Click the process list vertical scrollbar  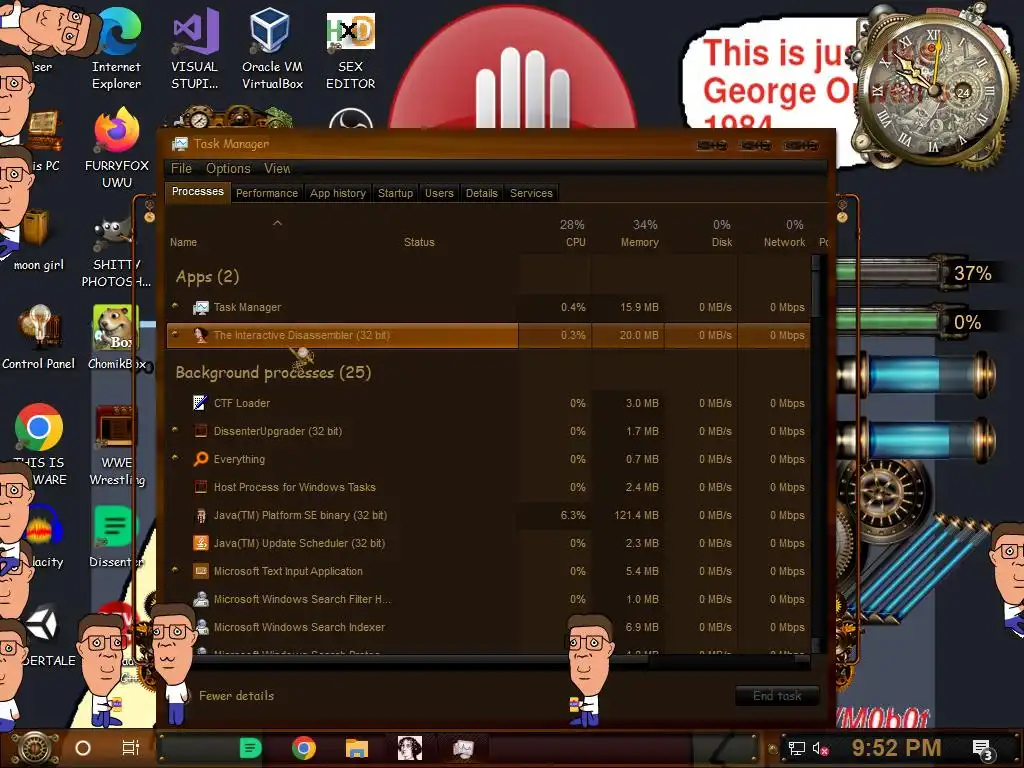(815, 454)
